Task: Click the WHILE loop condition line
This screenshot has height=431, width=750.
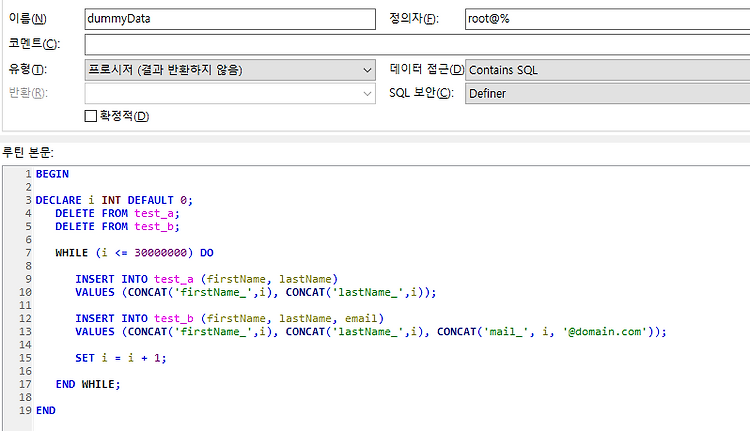Action: (134, 253)
